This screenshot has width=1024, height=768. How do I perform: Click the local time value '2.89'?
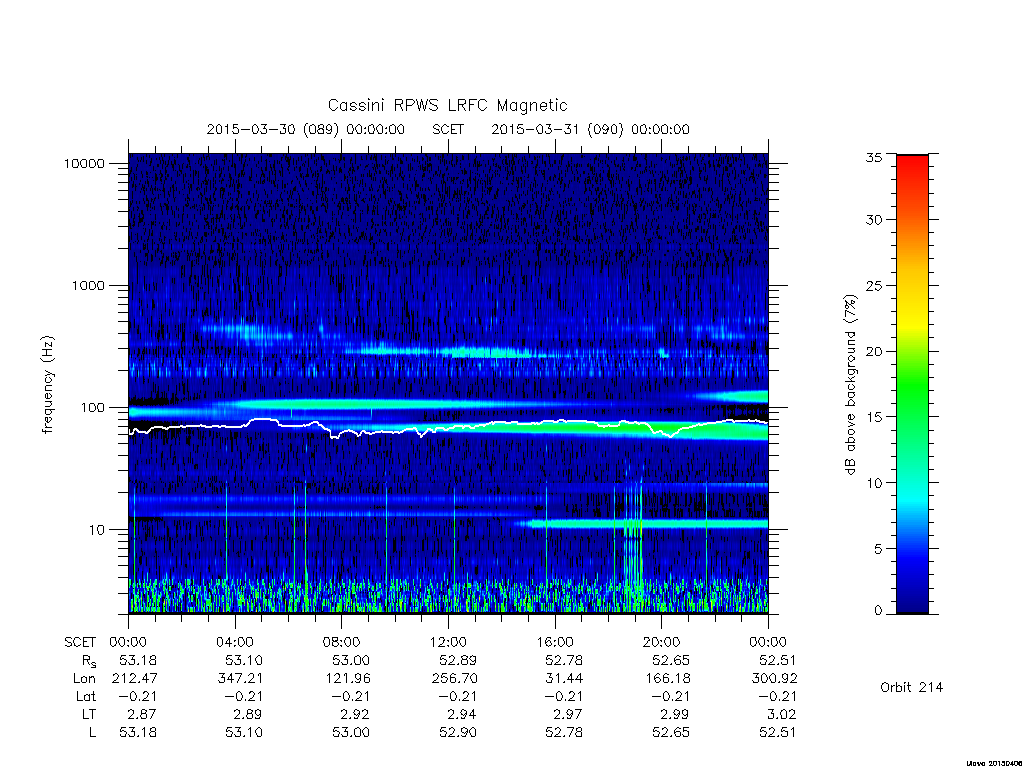[x=248, y=714]
